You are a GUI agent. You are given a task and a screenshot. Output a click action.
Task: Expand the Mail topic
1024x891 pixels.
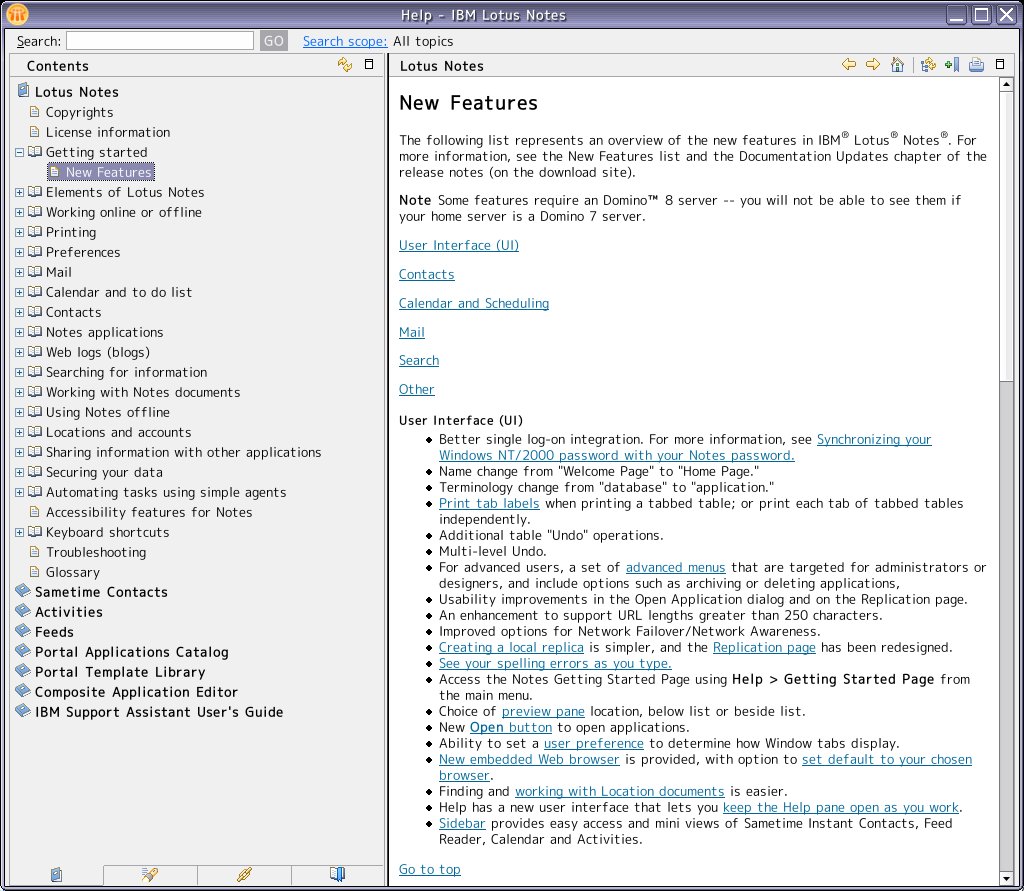tap(20, 272)
